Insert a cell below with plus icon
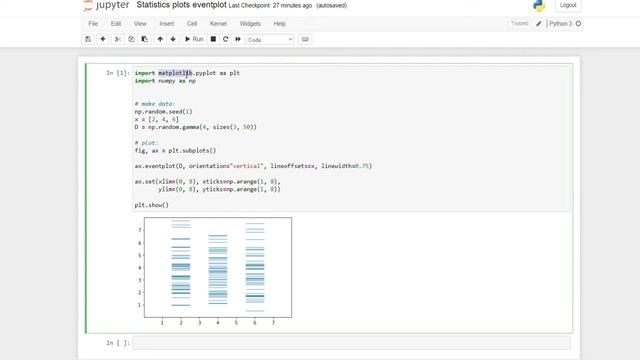 103,39
